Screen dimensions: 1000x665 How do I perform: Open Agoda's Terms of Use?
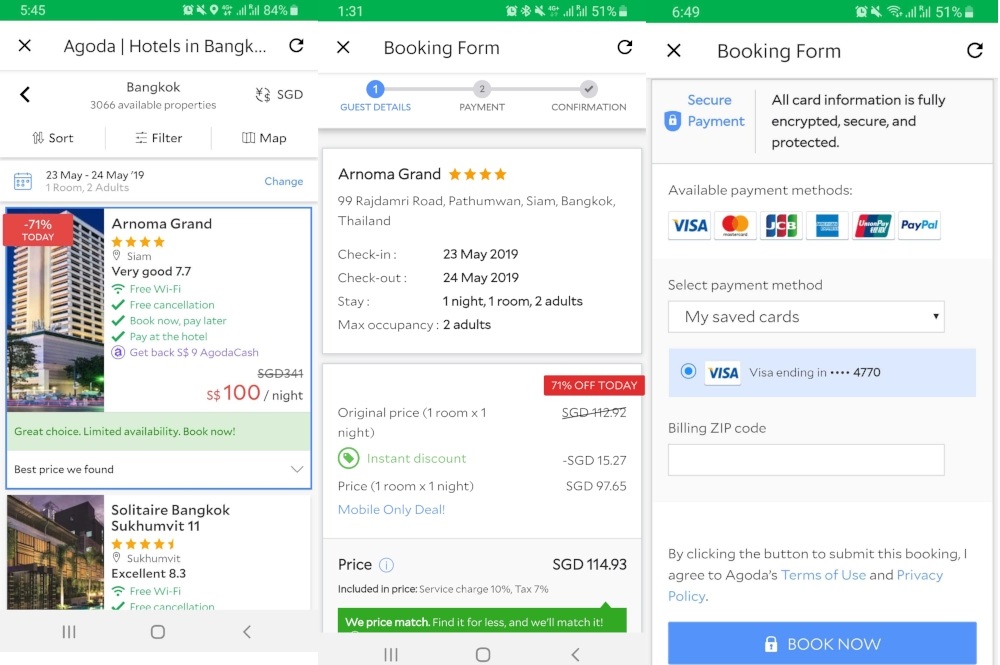coord(823,574)
